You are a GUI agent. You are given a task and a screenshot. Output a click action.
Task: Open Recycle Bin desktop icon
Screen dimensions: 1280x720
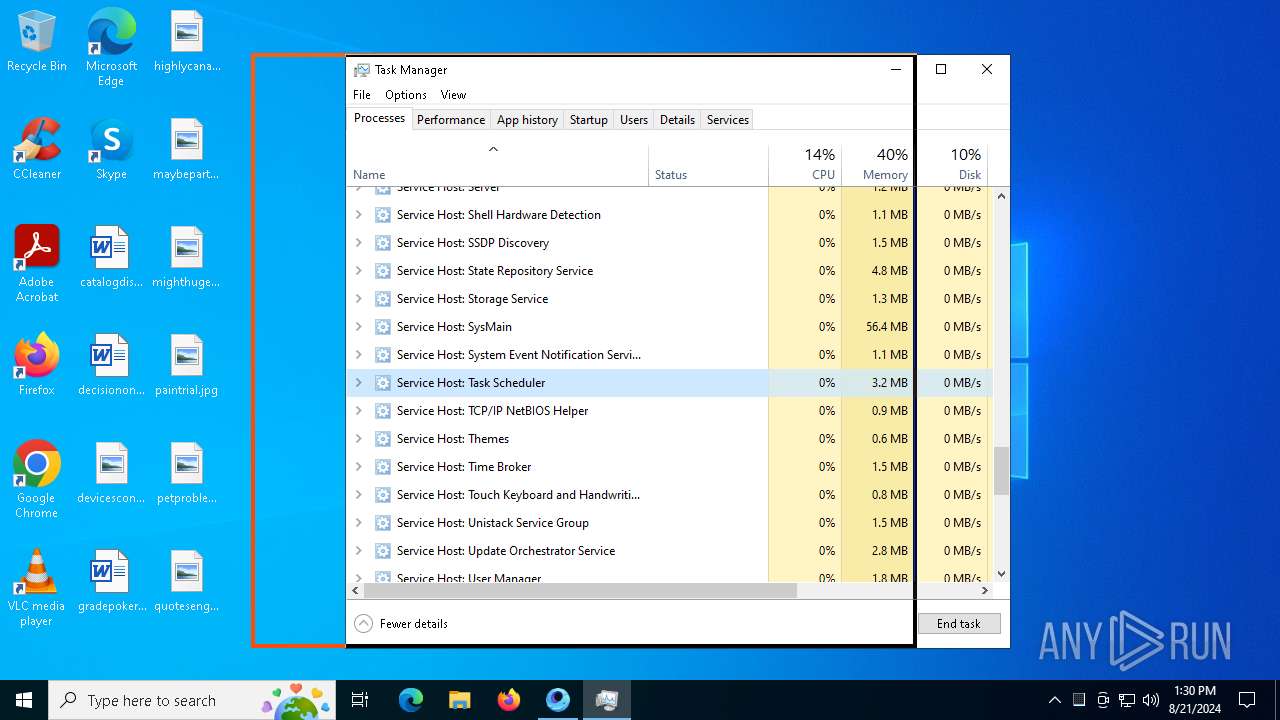point(37,42)
